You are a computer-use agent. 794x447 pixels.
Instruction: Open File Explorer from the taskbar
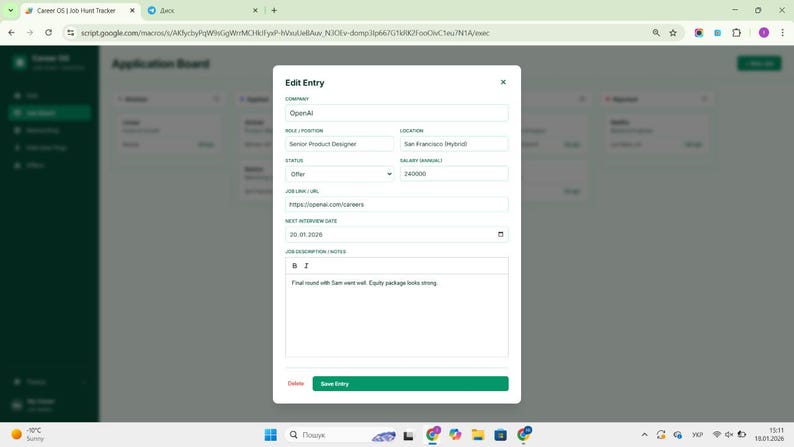point(478,435)
